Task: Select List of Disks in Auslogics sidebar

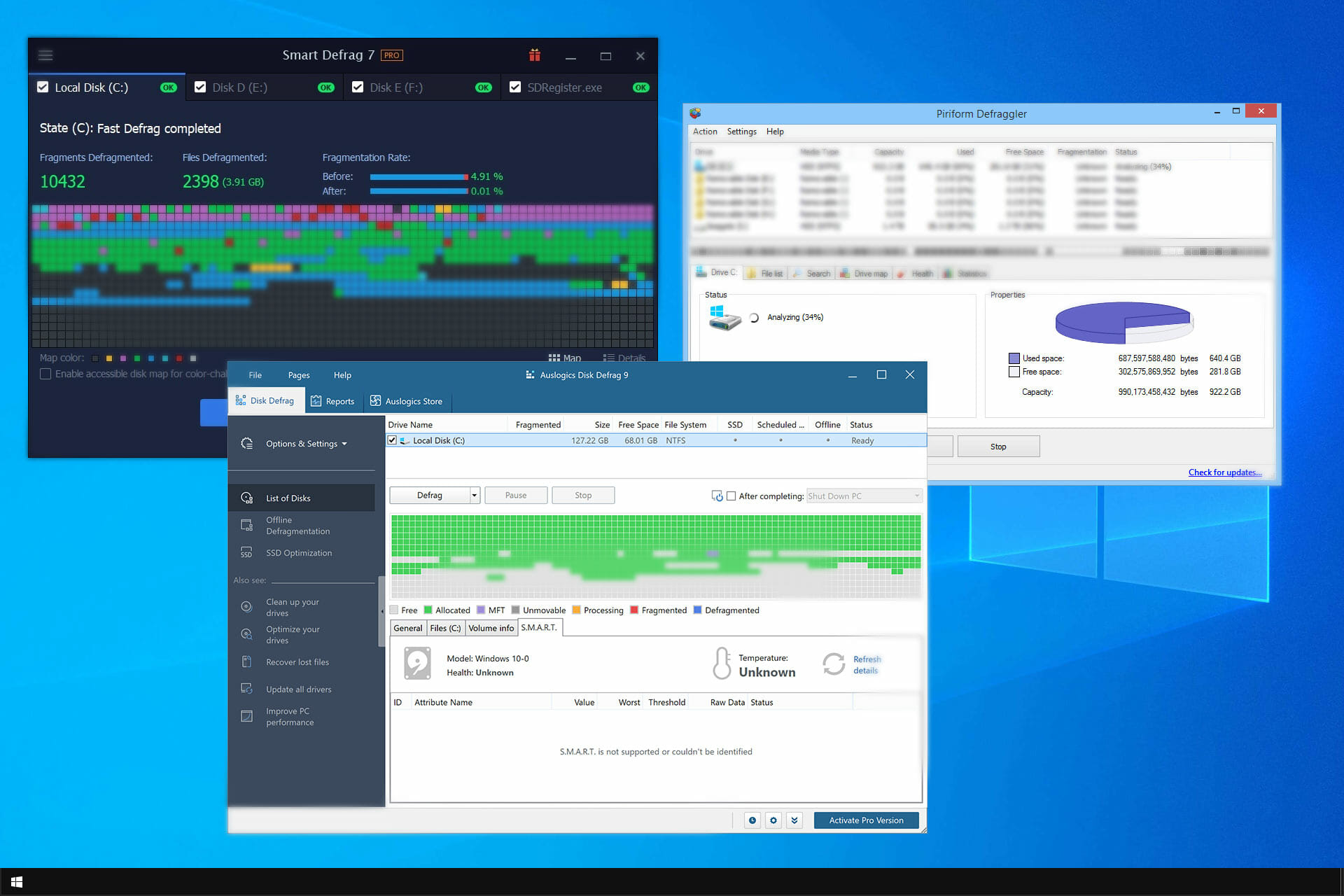Action: pos(302,498)
